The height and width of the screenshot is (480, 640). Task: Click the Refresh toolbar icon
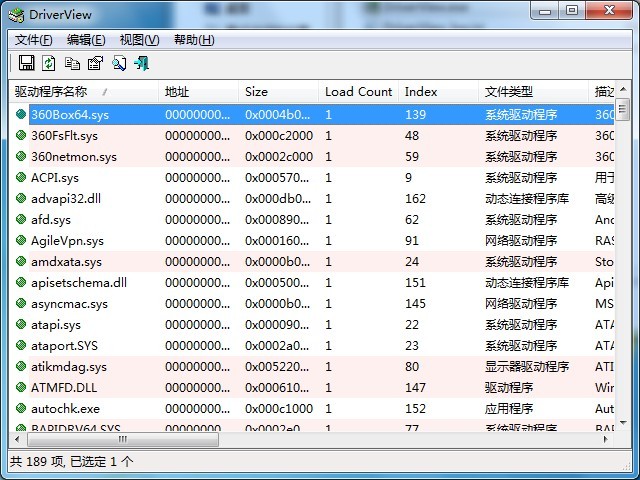[x=49, y=63]
